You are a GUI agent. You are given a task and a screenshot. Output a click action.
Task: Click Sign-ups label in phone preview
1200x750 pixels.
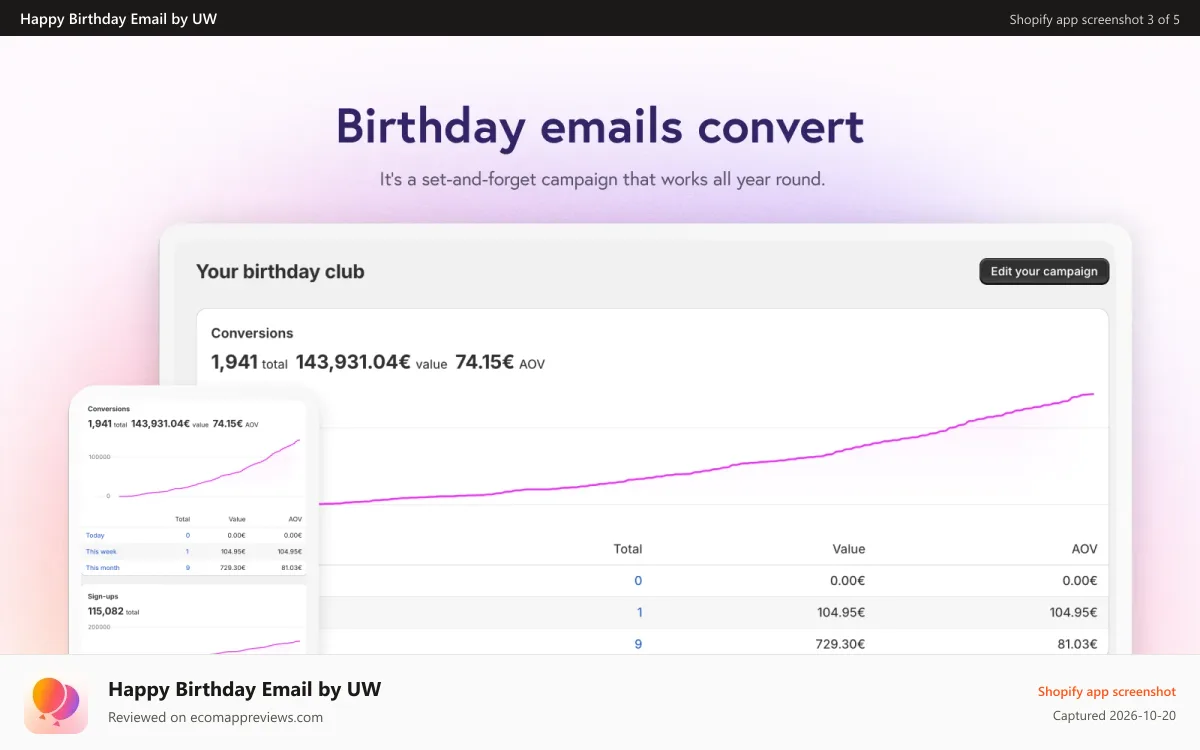[103, 597]
